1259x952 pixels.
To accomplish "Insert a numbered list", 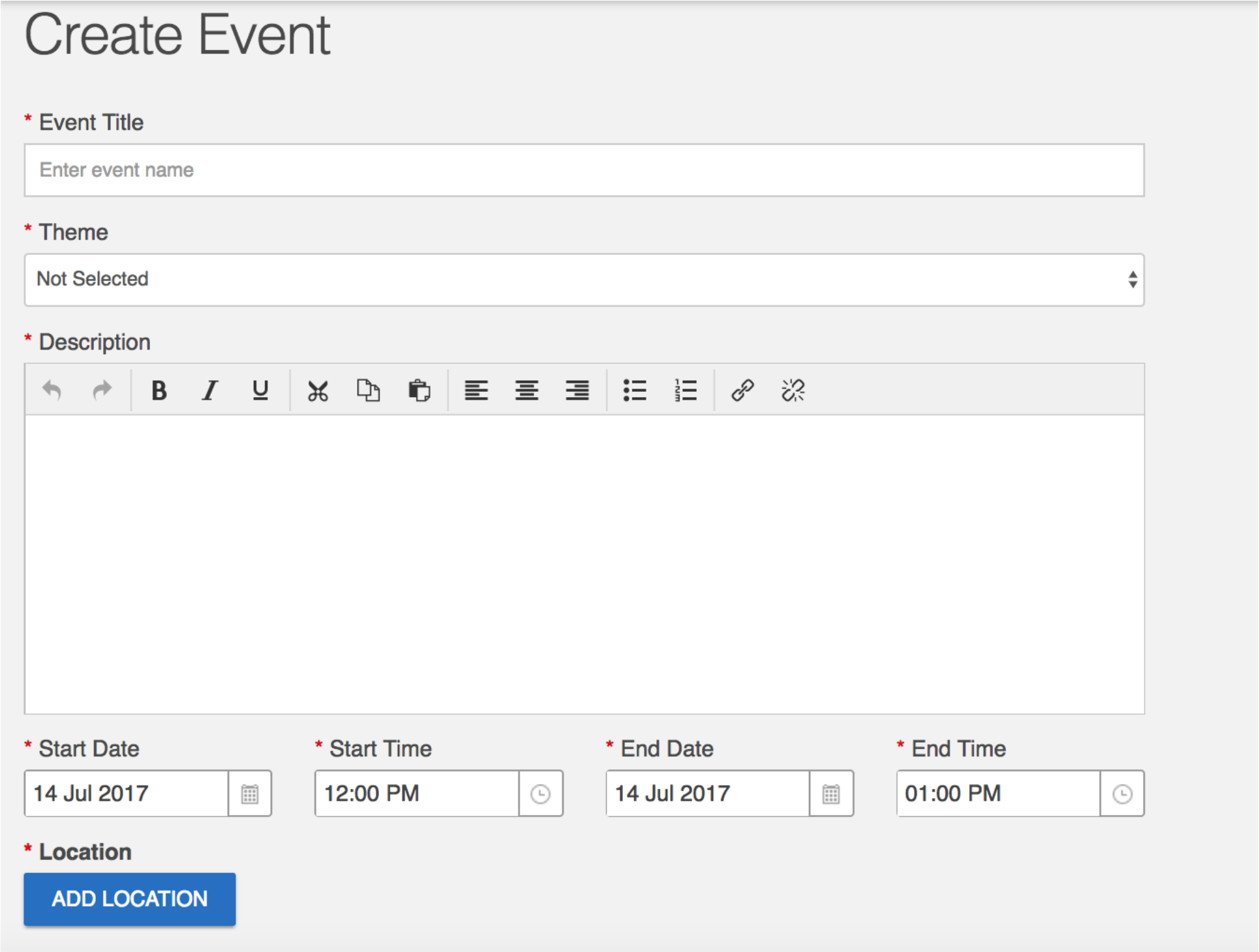I will pyautogui.click(x=685, y=390).
